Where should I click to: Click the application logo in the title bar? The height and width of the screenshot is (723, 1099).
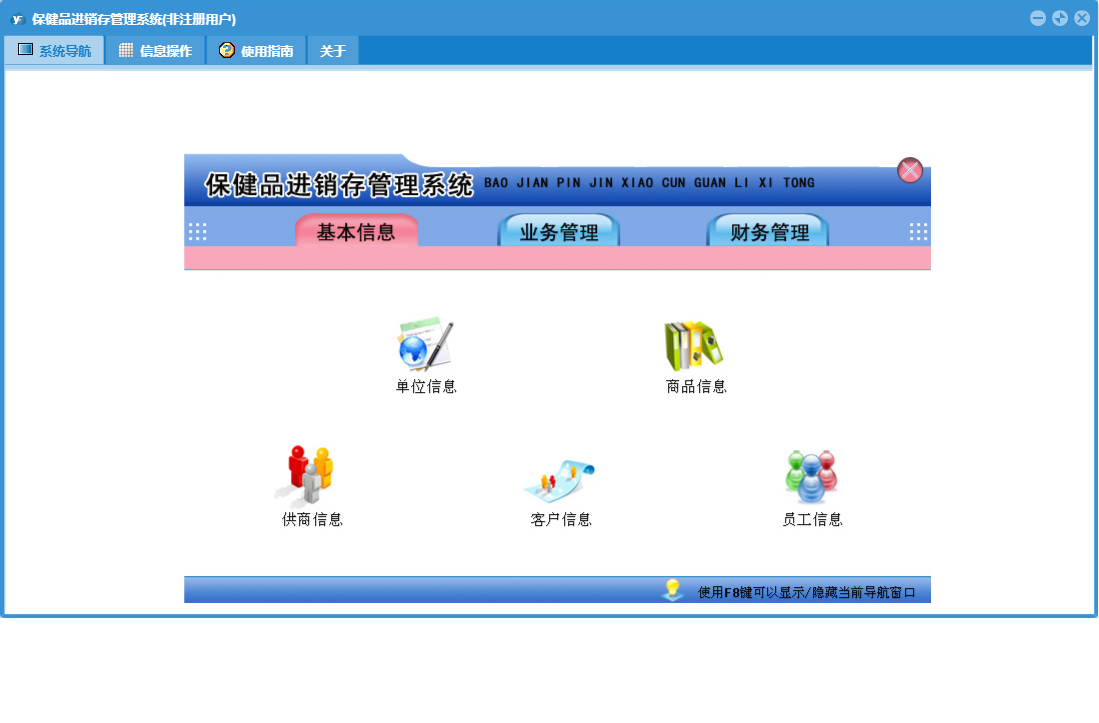(17, 19)
